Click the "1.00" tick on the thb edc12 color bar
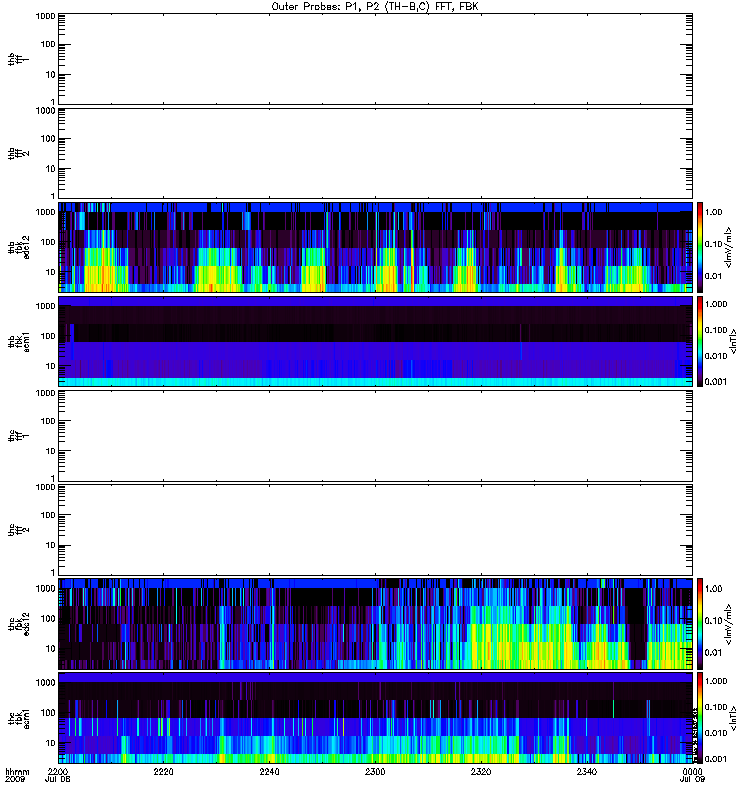 pos(713,212)
